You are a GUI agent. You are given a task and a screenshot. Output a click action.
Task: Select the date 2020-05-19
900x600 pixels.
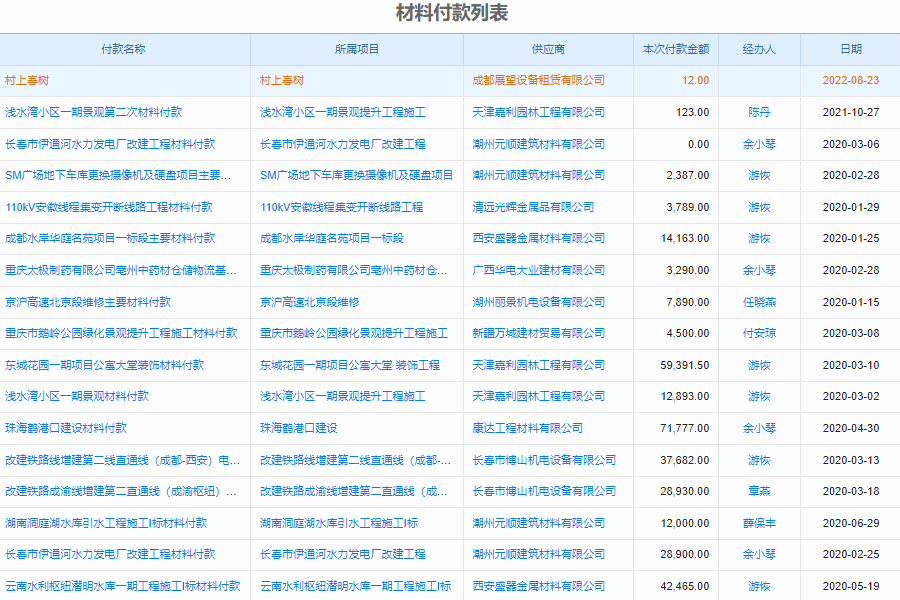tap(851, 586)
